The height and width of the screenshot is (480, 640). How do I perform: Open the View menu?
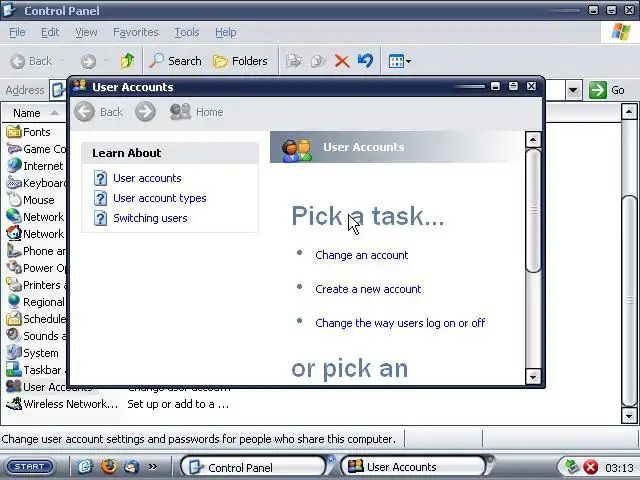click(x=86, y=32)
